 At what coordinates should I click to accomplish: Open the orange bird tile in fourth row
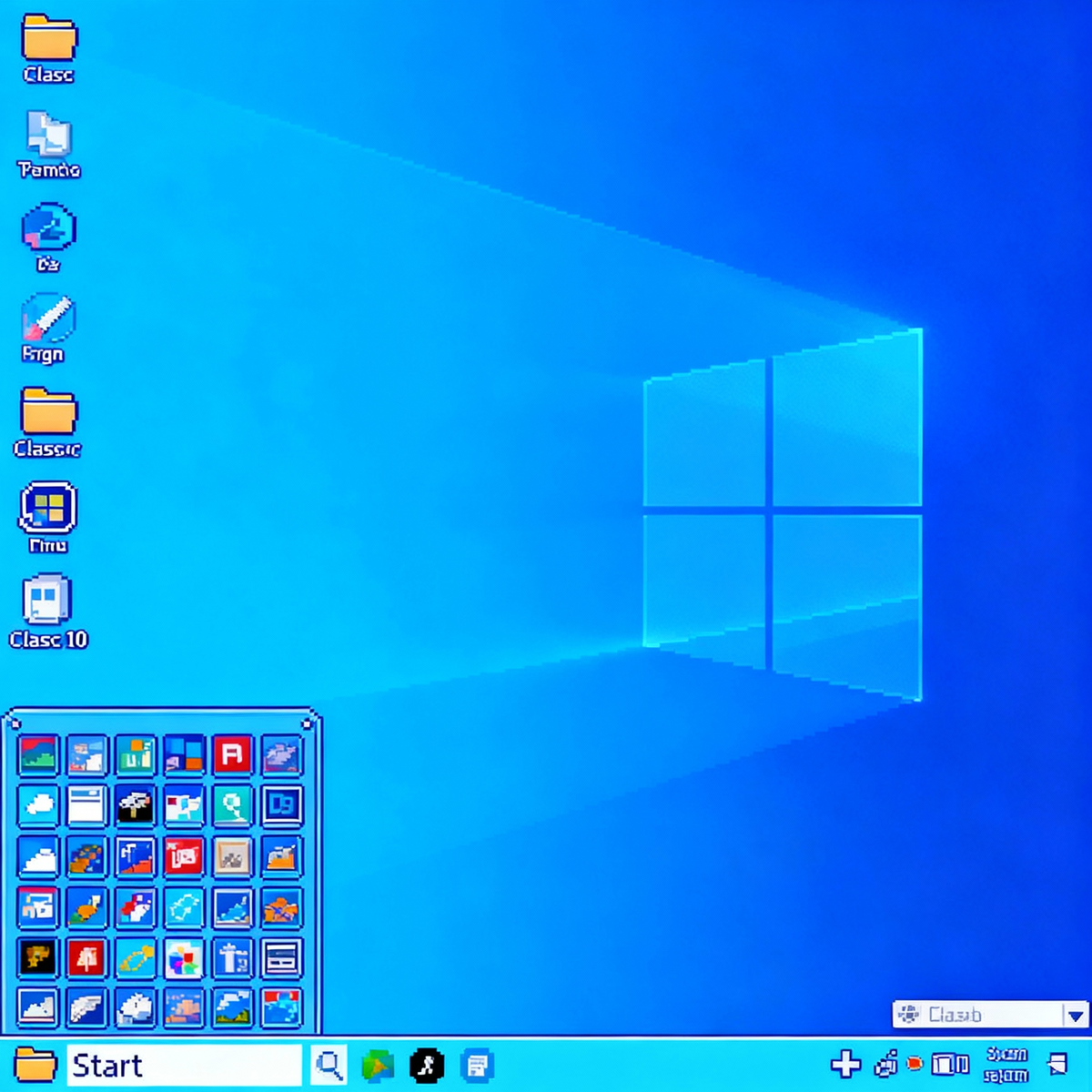click(86, 907)
